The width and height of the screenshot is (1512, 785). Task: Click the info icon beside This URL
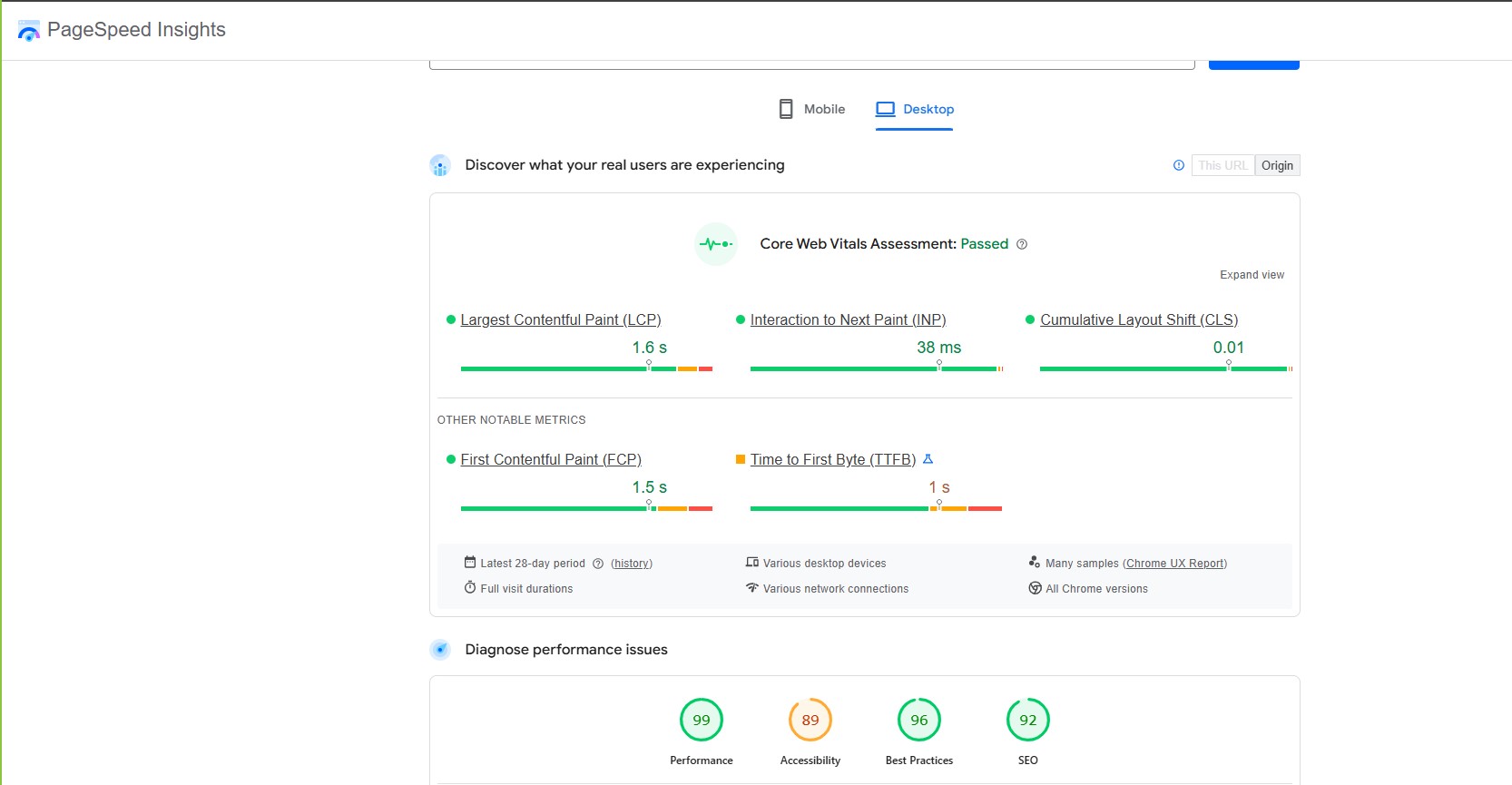(x=1178, y=165)
